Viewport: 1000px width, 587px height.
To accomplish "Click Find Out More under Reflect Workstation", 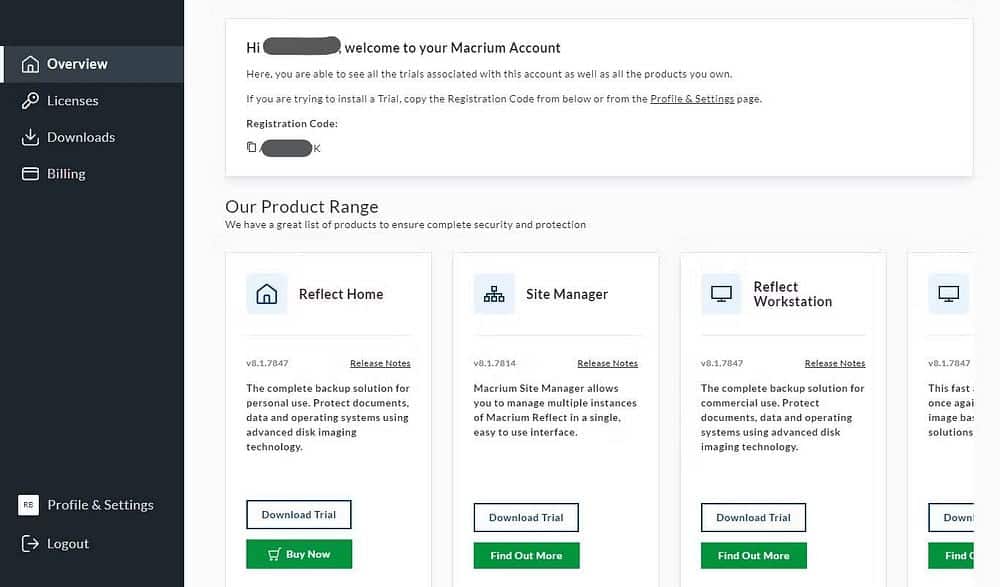I will click(753, 555).
